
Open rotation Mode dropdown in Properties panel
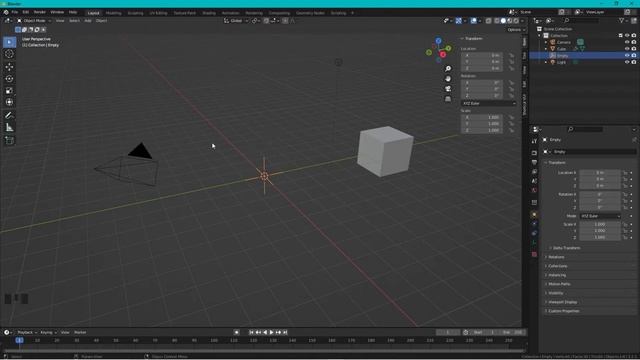tap(600, 216)
